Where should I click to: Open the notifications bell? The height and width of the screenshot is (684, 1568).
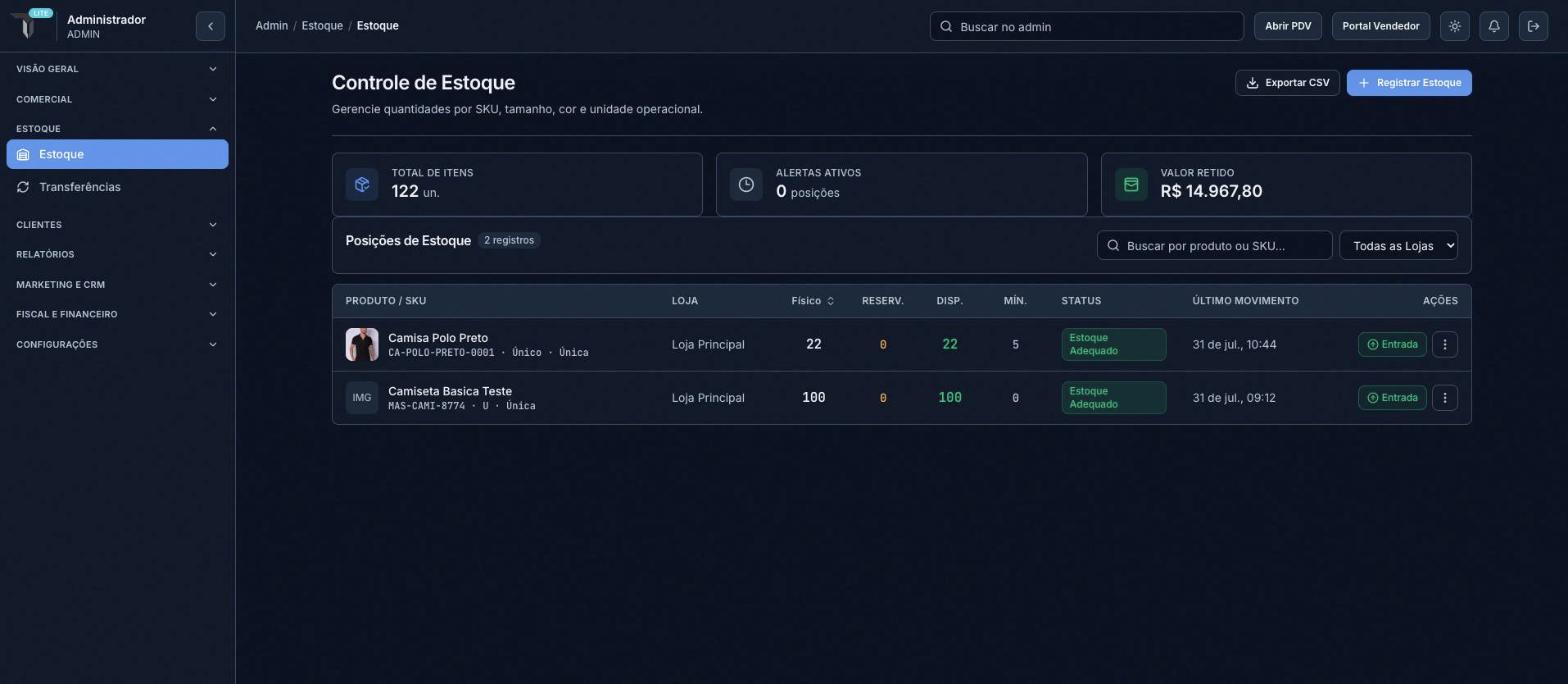coord(1494,26)
